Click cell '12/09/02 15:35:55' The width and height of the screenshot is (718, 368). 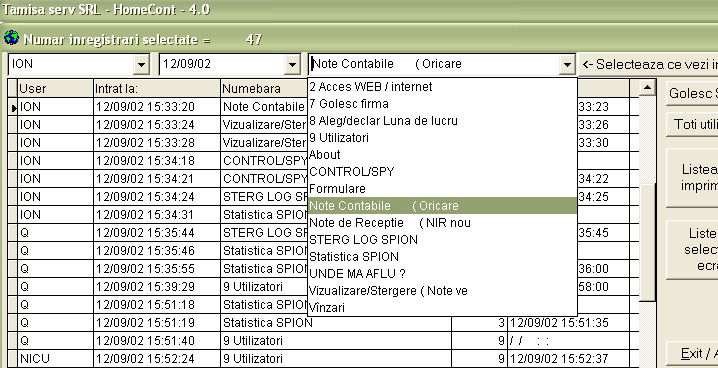pyautogui.click(x=157, y=269)
